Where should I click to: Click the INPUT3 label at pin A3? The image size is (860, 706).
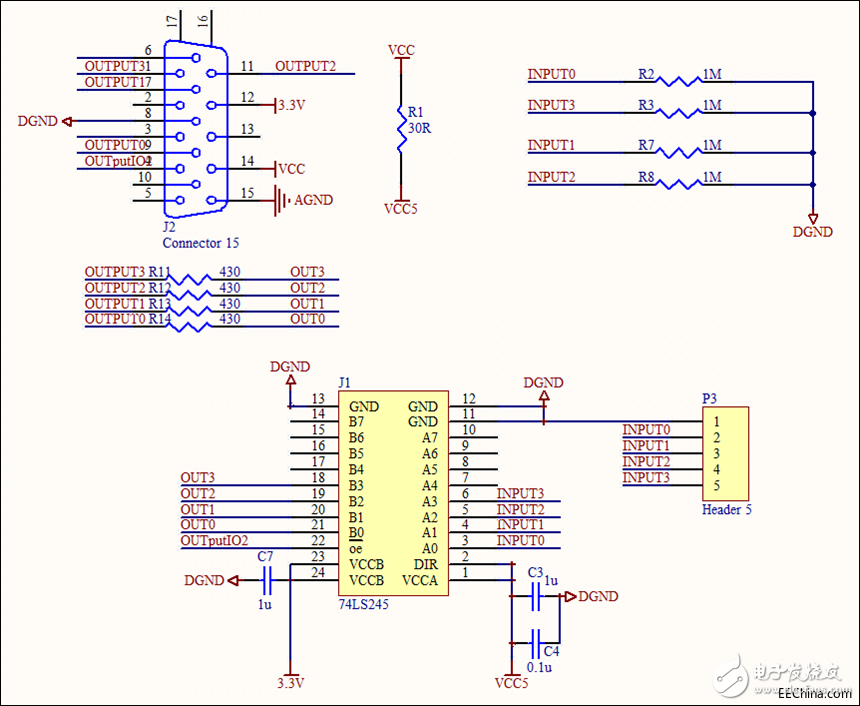[x=520, y=493]
